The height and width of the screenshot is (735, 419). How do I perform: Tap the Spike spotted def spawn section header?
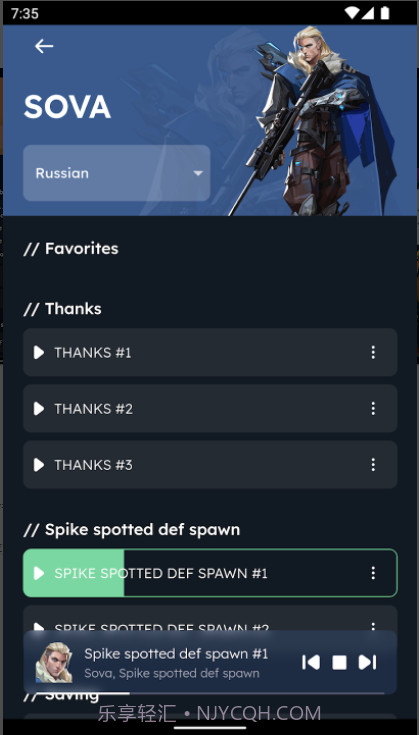pos(132,530)
